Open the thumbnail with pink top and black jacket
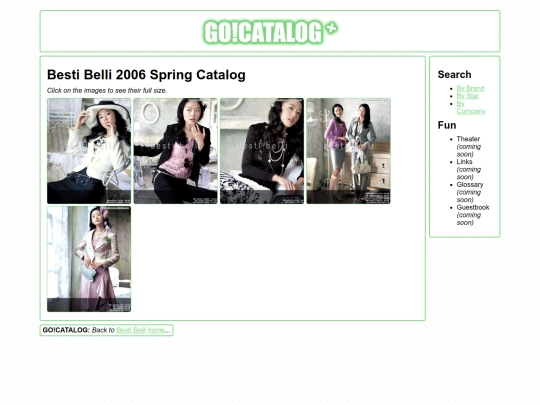The width and height of the screenshot is (540, 405). [176, 151]
